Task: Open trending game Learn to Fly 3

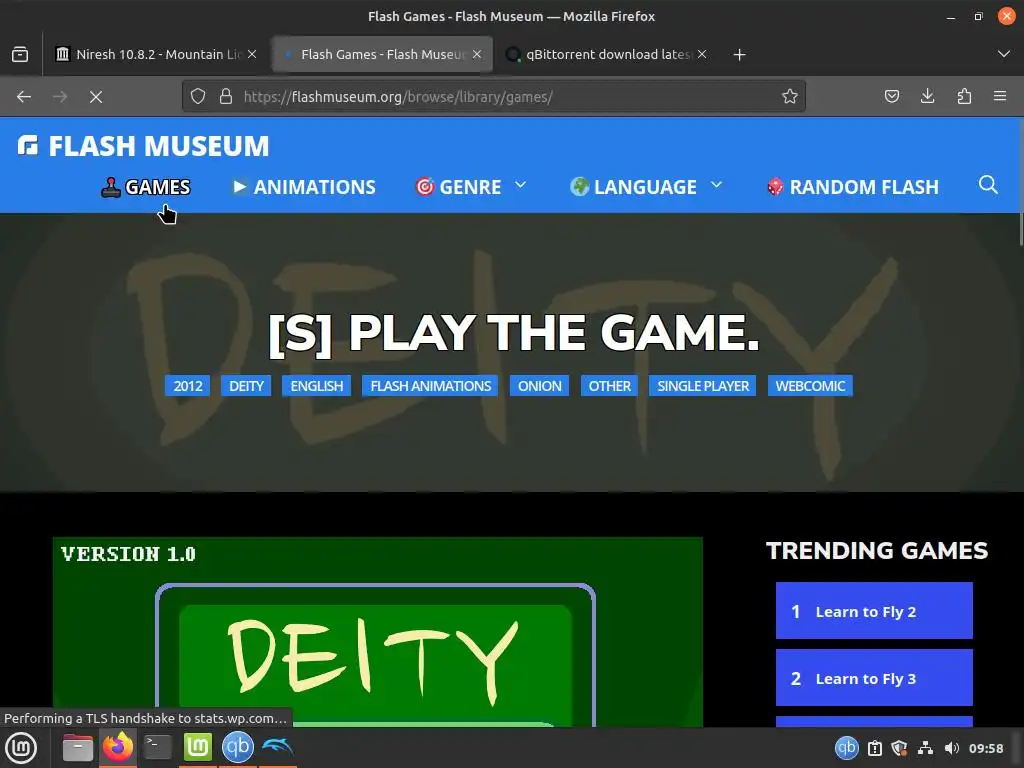Action: pos(874,678)
